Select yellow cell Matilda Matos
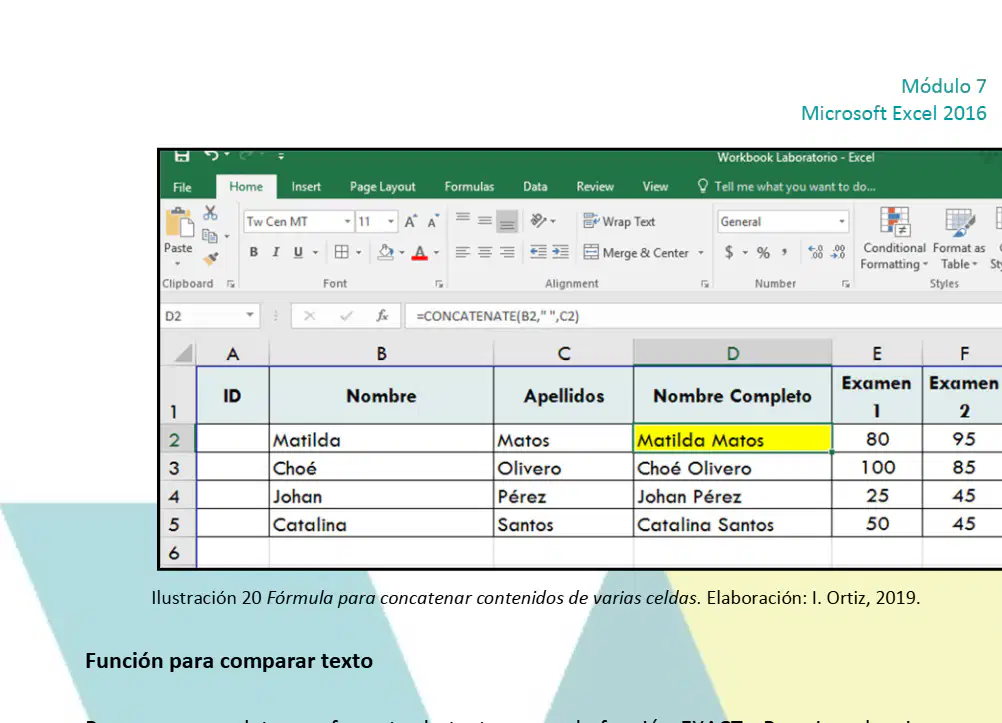Viewport: 1002px width, 723px height. (732, 439)
